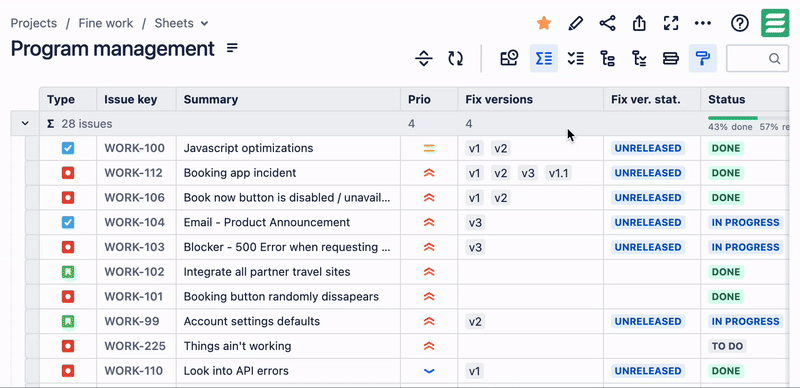
Task: Select 'Booking app incident' summary cell
Action: [x=288, y=173]
